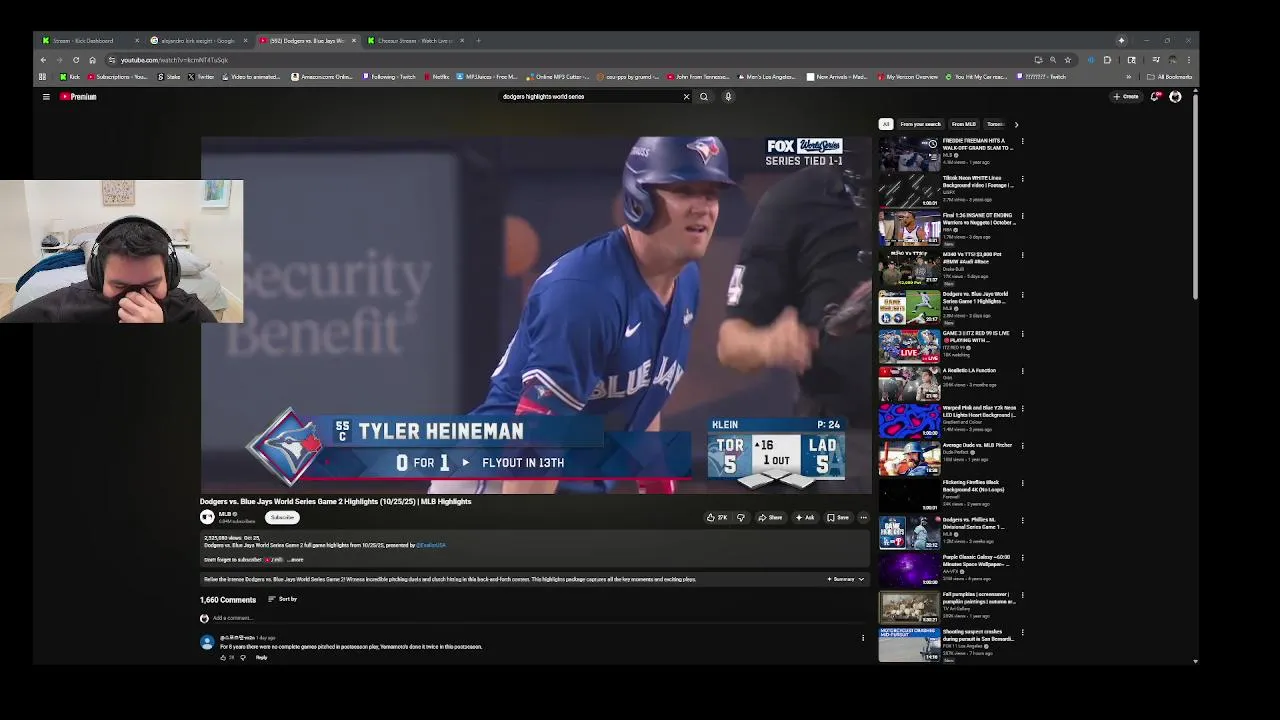Go to YouTube Premium home logo
Screen dimensions: 1280x720
78,97
